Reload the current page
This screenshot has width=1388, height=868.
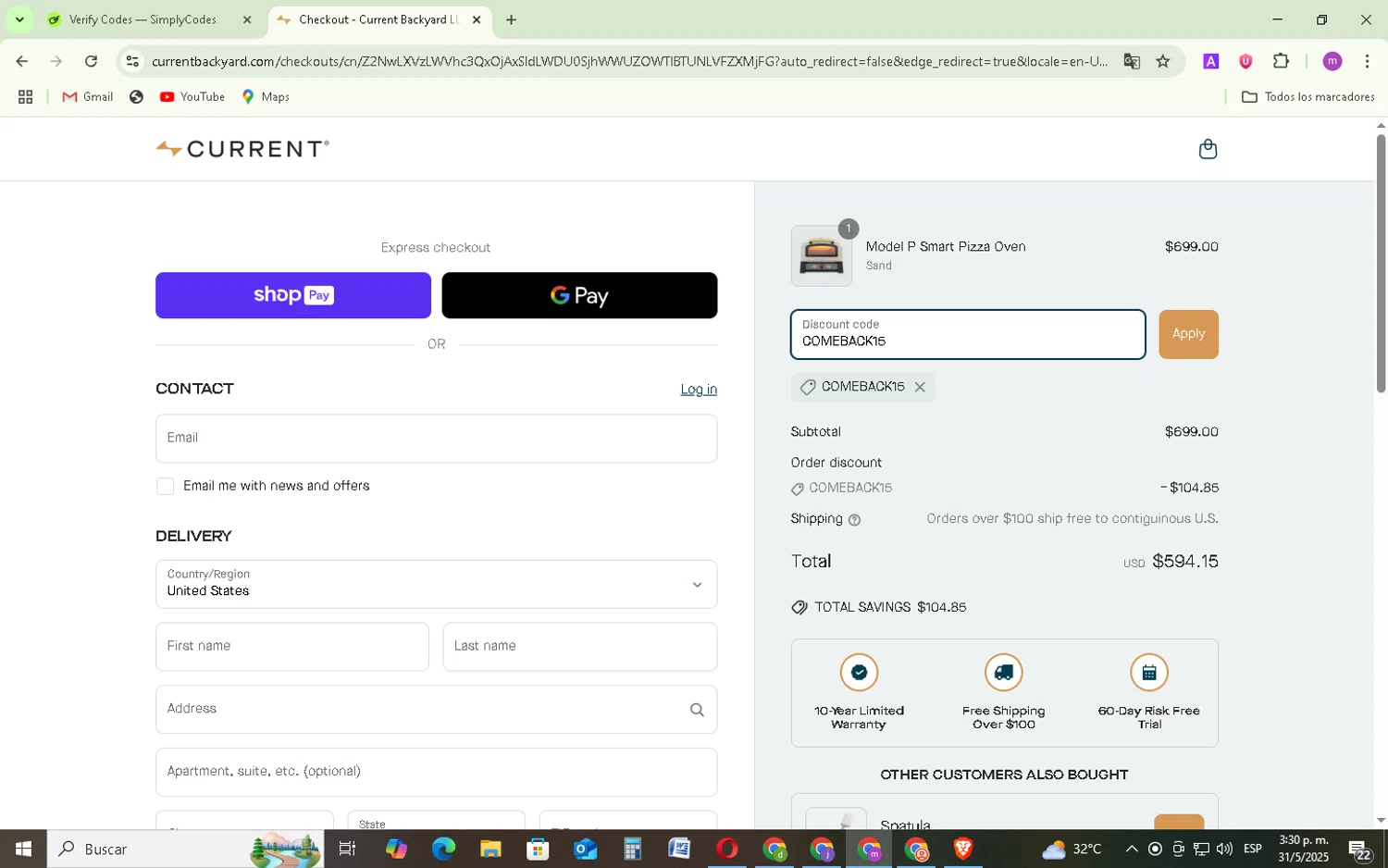click(x=91, y=61)
